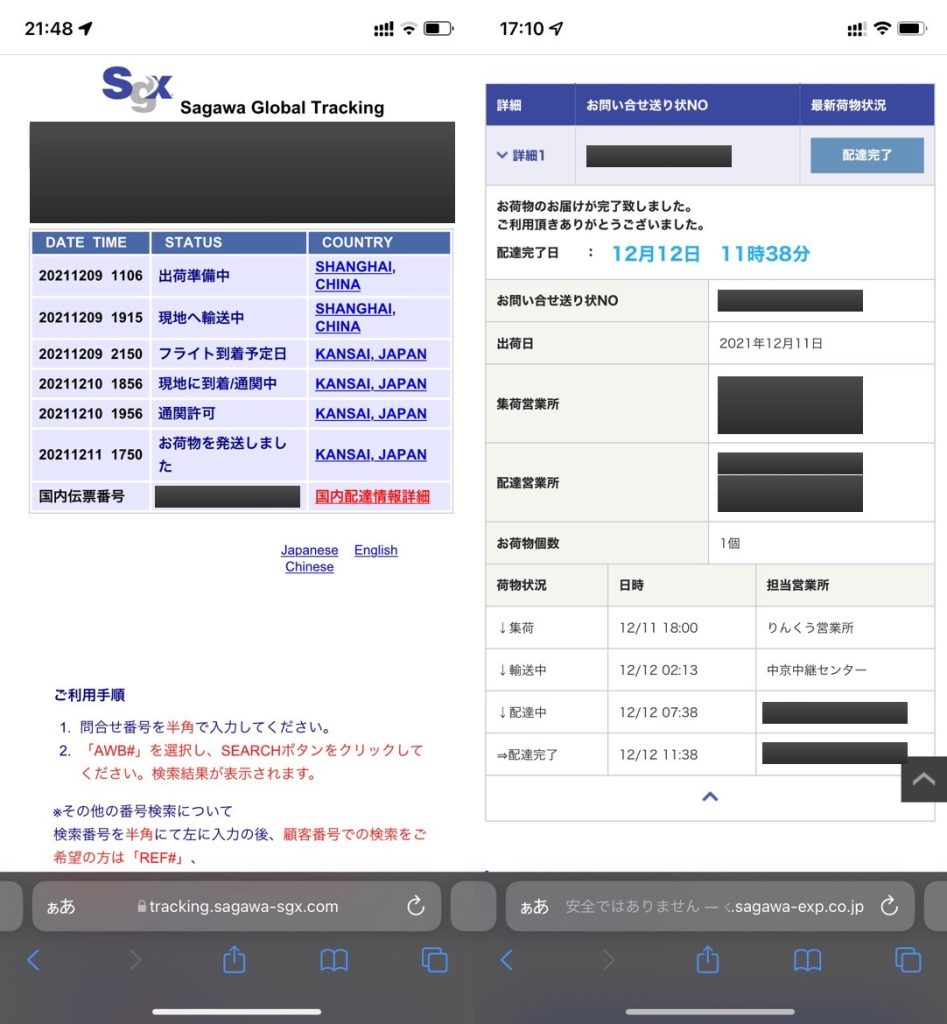Viewport: 947px width, 1024px height.
Task: Open bookmarks icon in left browser toolbar
Action: (x=334, y=960)
